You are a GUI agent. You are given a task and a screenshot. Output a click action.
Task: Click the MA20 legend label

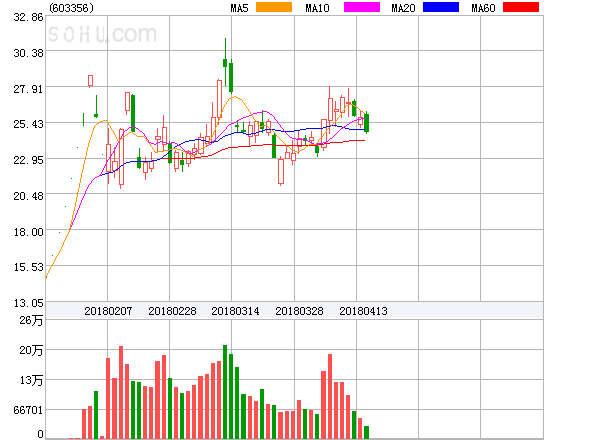point(403,8)
